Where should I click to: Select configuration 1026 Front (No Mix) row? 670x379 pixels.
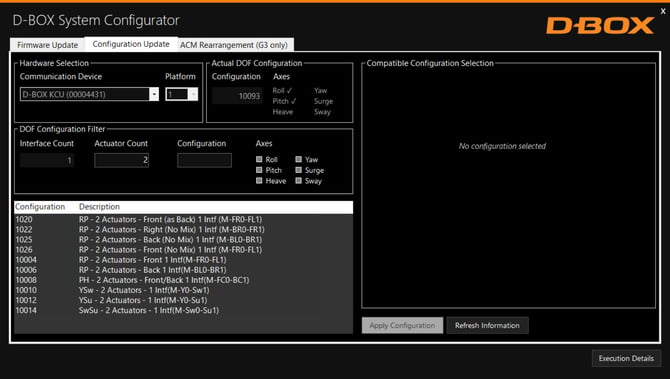coord(183,250)
